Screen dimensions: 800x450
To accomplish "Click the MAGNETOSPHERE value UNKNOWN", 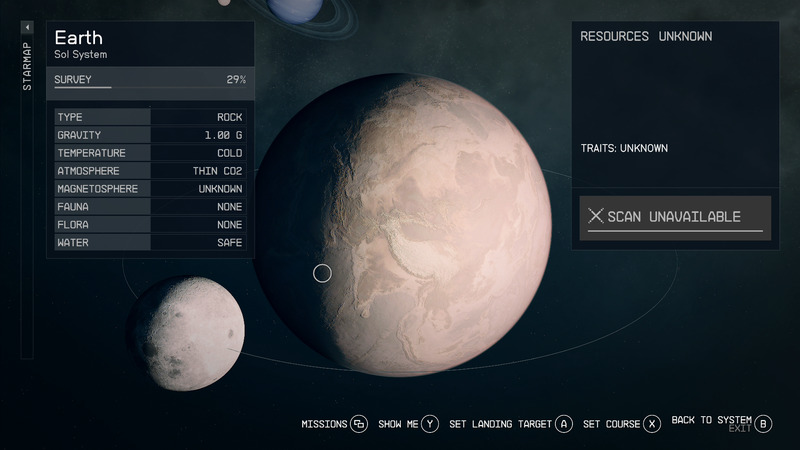I will coord(220,189).
